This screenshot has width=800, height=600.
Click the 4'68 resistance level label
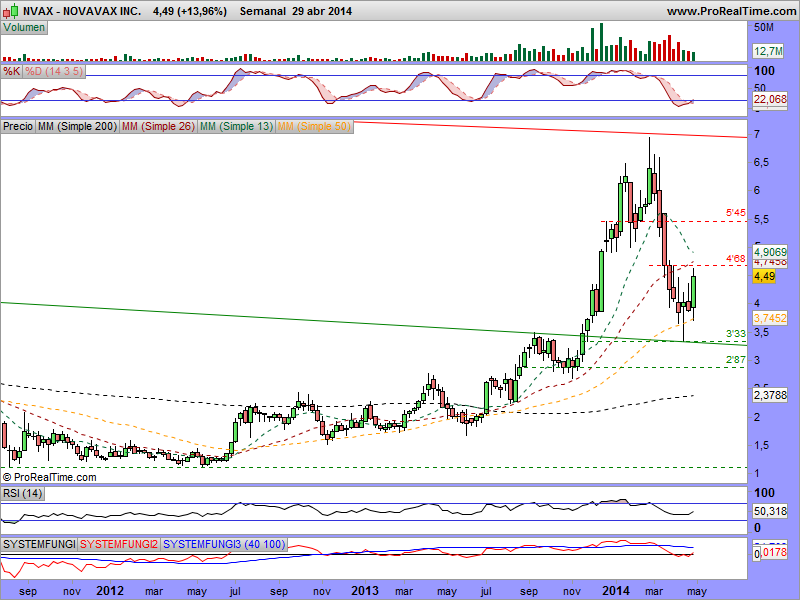click(736, 259)
